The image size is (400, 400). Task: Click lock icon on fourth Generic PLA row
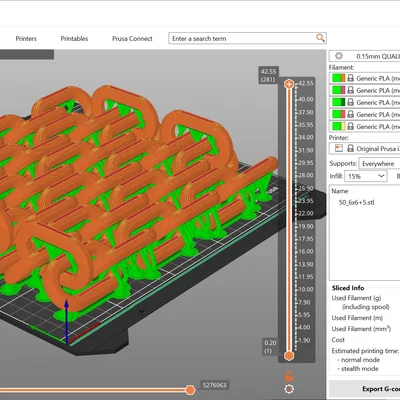350,114
